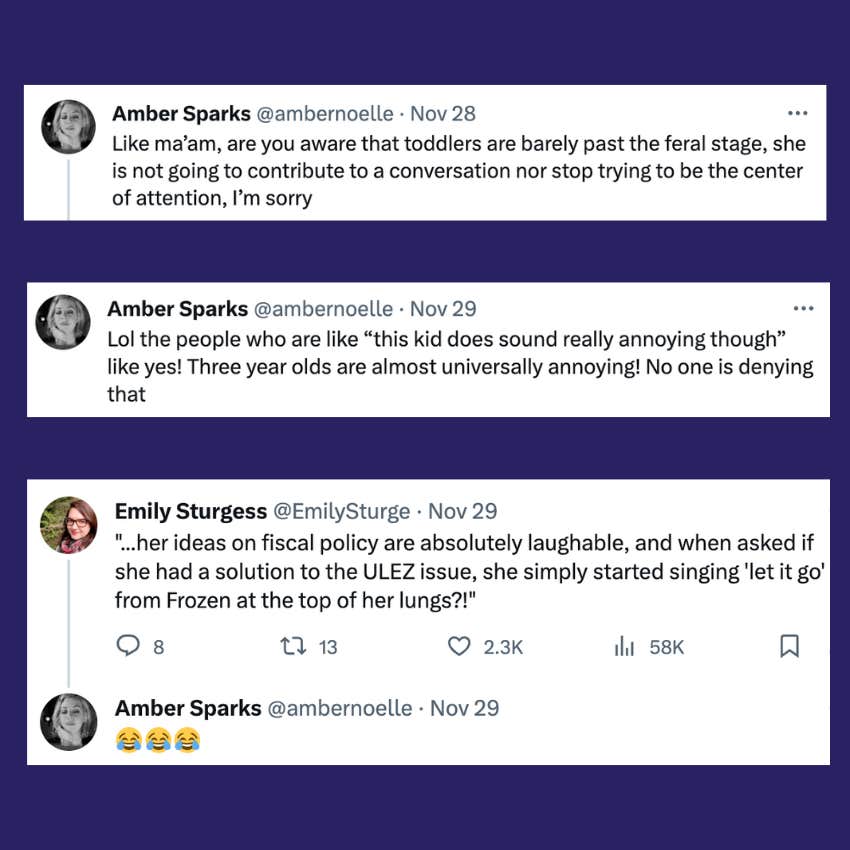The height and width of the screenshot is (850, 850).
Task: Expand the three-dot menu on the Nov 29 Amber Sparks tweet
Action: [x=804, y=308]
